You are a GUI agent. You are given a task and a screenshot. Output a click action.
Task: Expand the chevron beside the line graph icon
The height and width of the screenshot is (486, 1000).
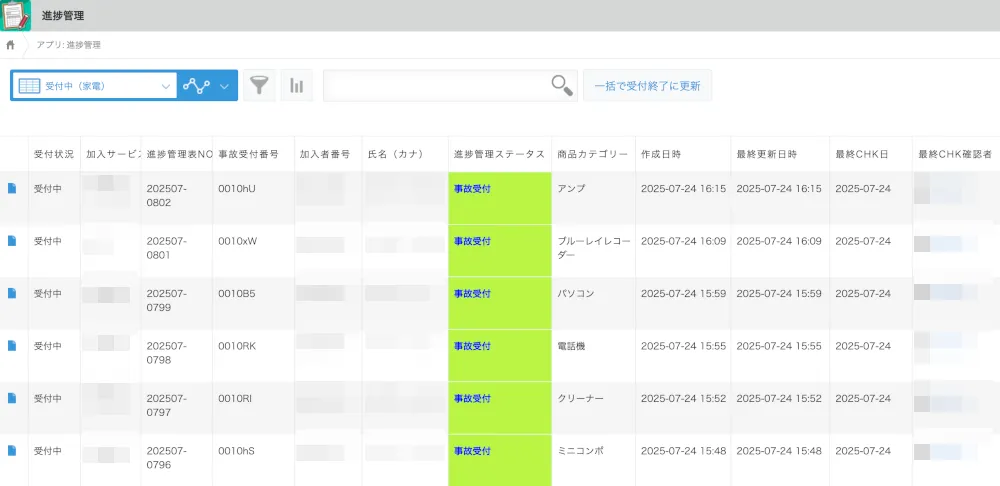224,86
